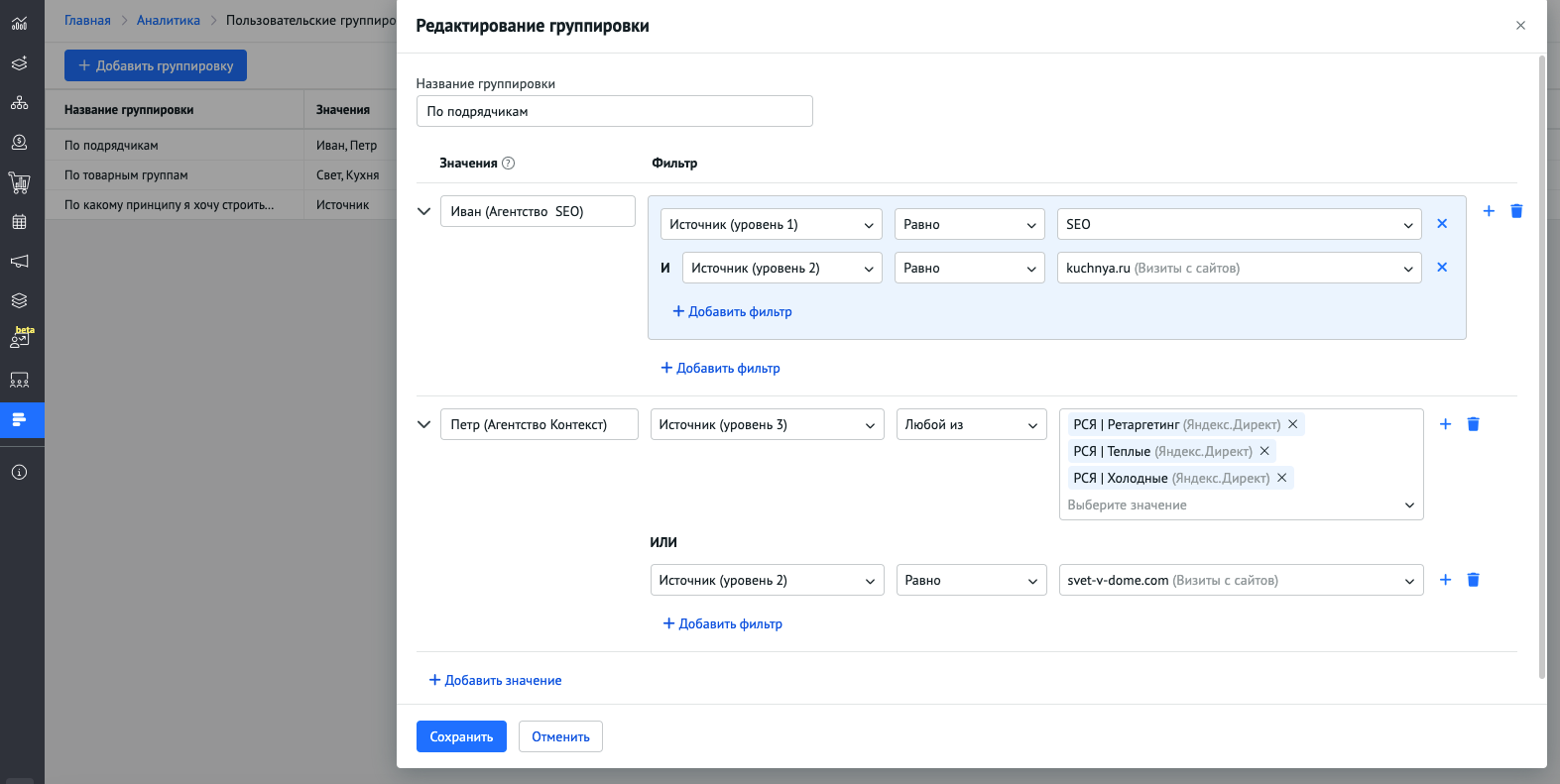Screen dimensions: 1560x784
Task: Open the layers sidebar icon
Action: (19, 63)
